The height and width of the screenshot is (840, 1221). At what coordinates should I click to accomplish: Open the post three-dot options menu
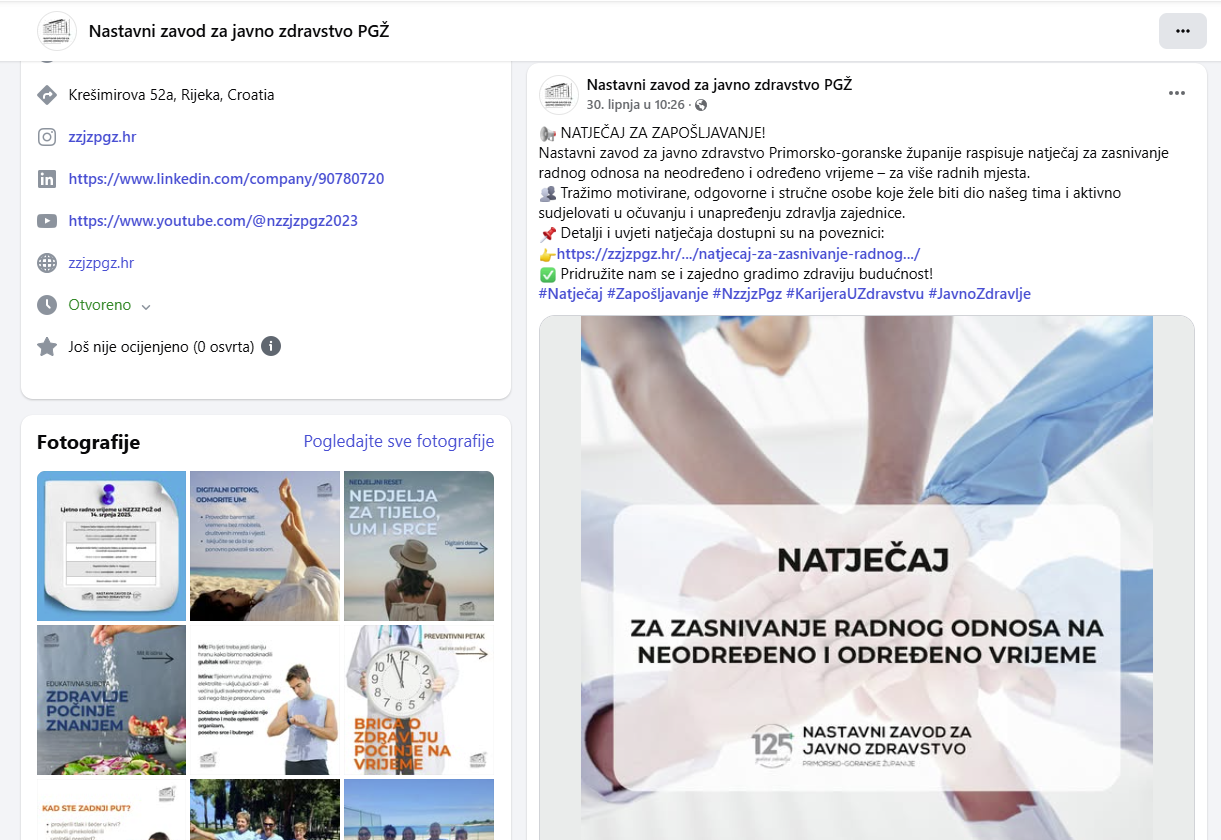[1177, 93]
